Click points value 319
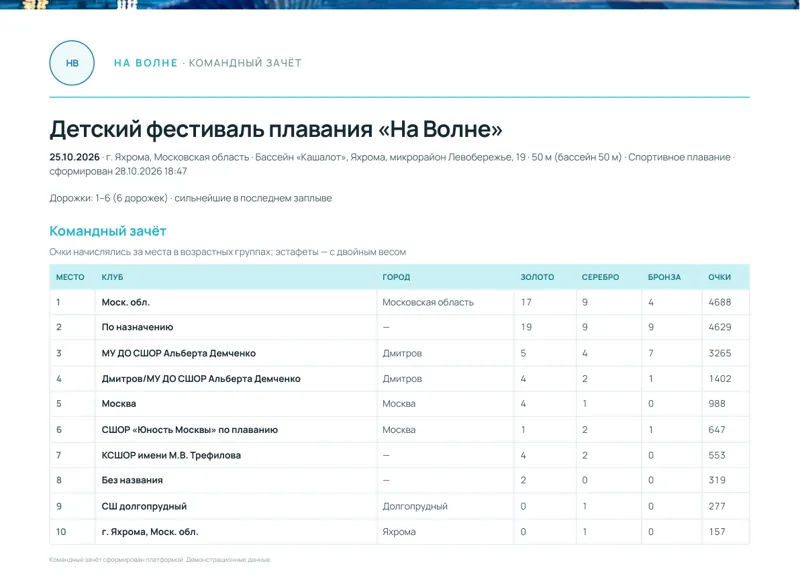Viewport: 800px width, 584px height. pyautogui.click(x=717, y=480)
